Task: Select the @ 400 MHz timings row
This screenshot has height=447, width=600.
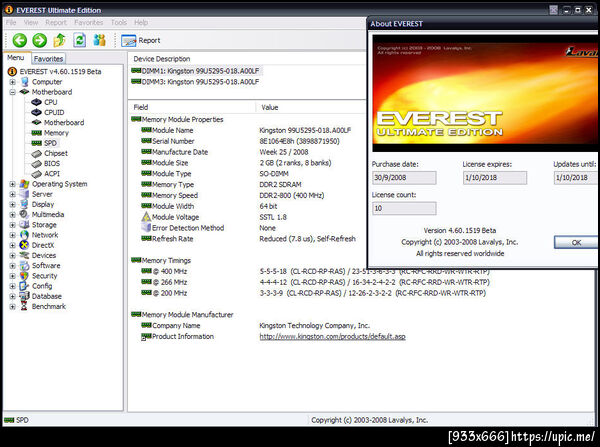Action: tap(315, 272)
